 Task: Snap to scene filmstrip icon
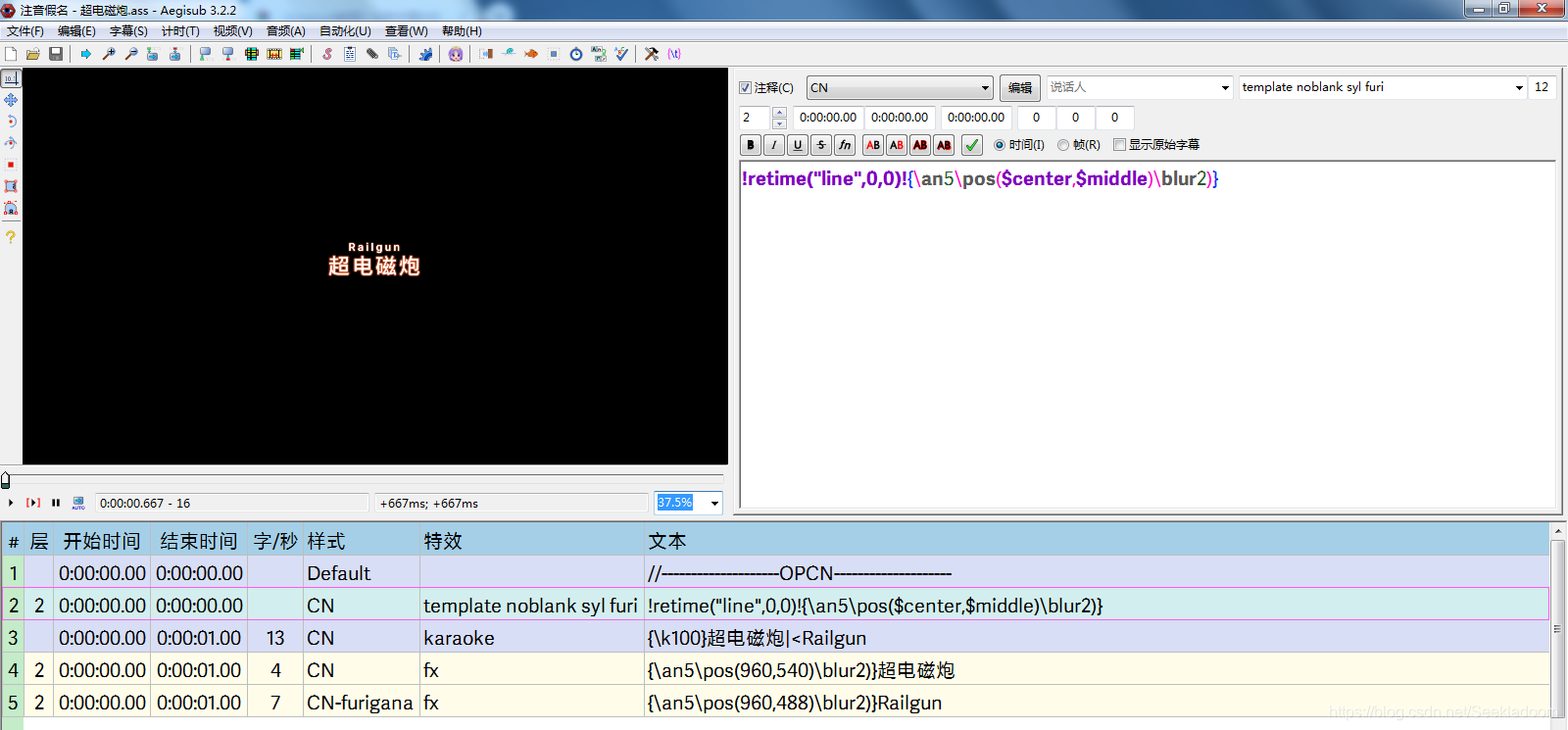tap(273, 54)
